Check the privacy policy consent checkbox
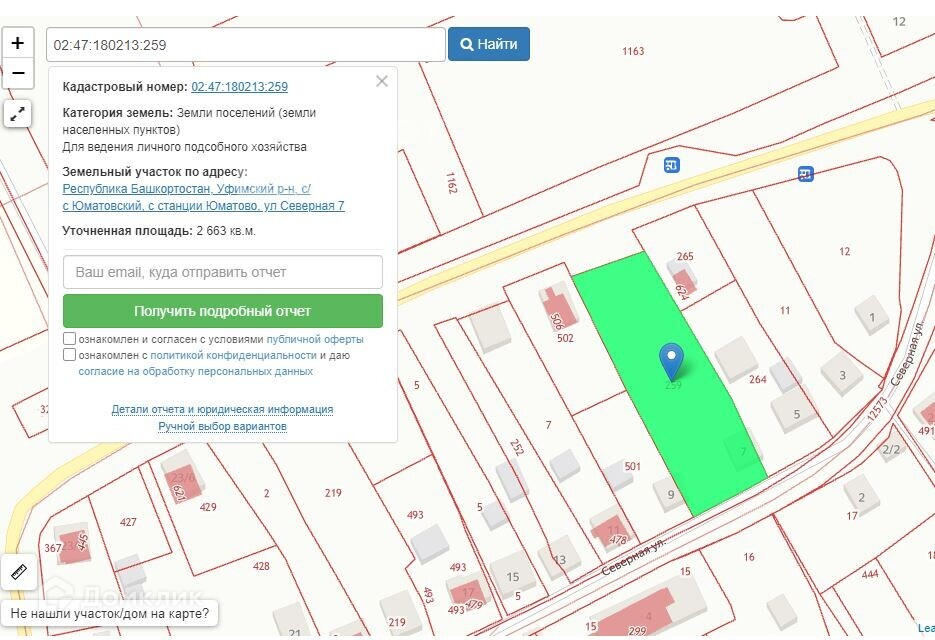This screenshot has height=640, width=935. click(69, 355)
